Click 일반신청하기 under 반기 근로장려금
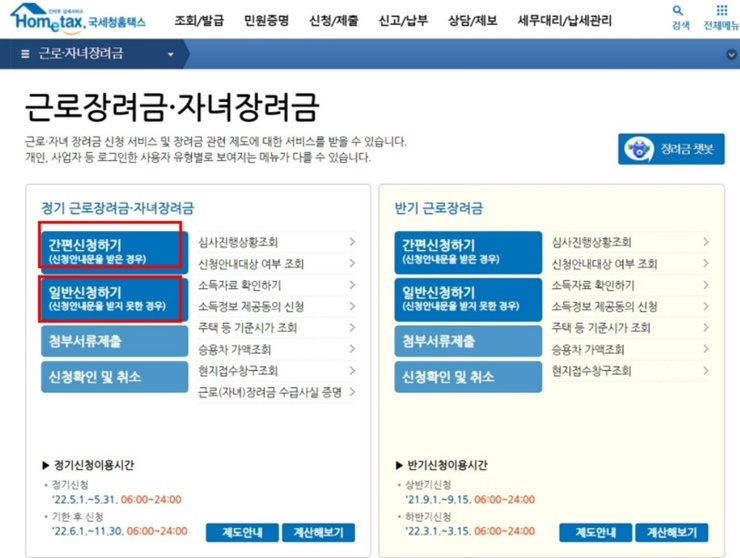The height and width of the screenshot is (558, 740). 468,299
